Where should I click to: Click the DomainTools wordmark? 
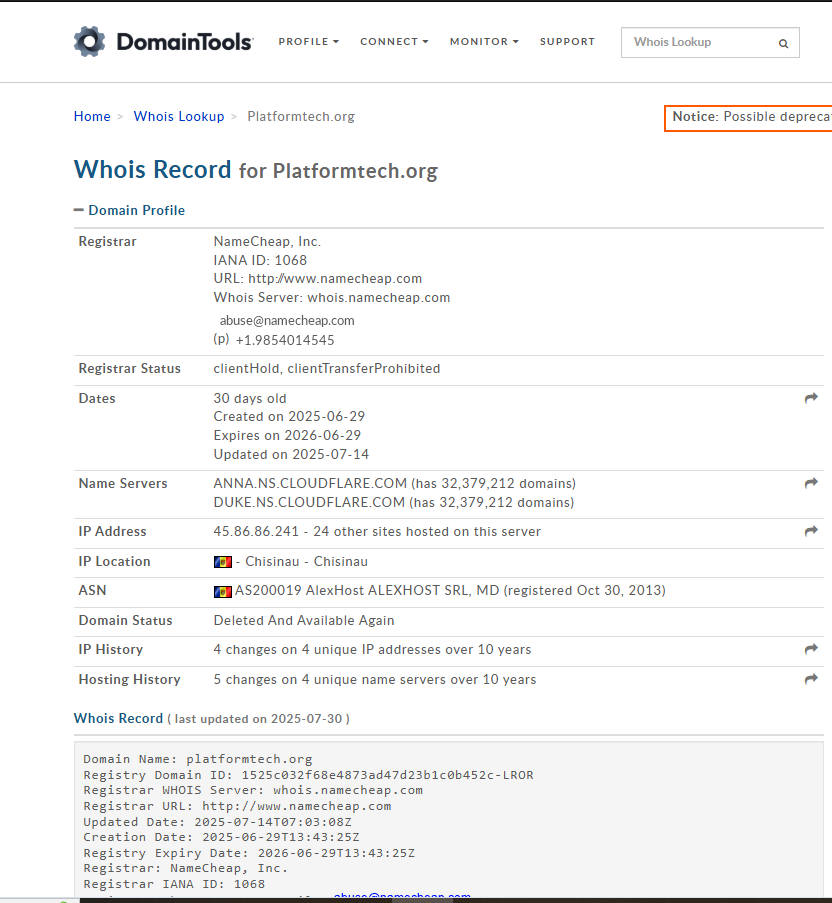(184, 41)
